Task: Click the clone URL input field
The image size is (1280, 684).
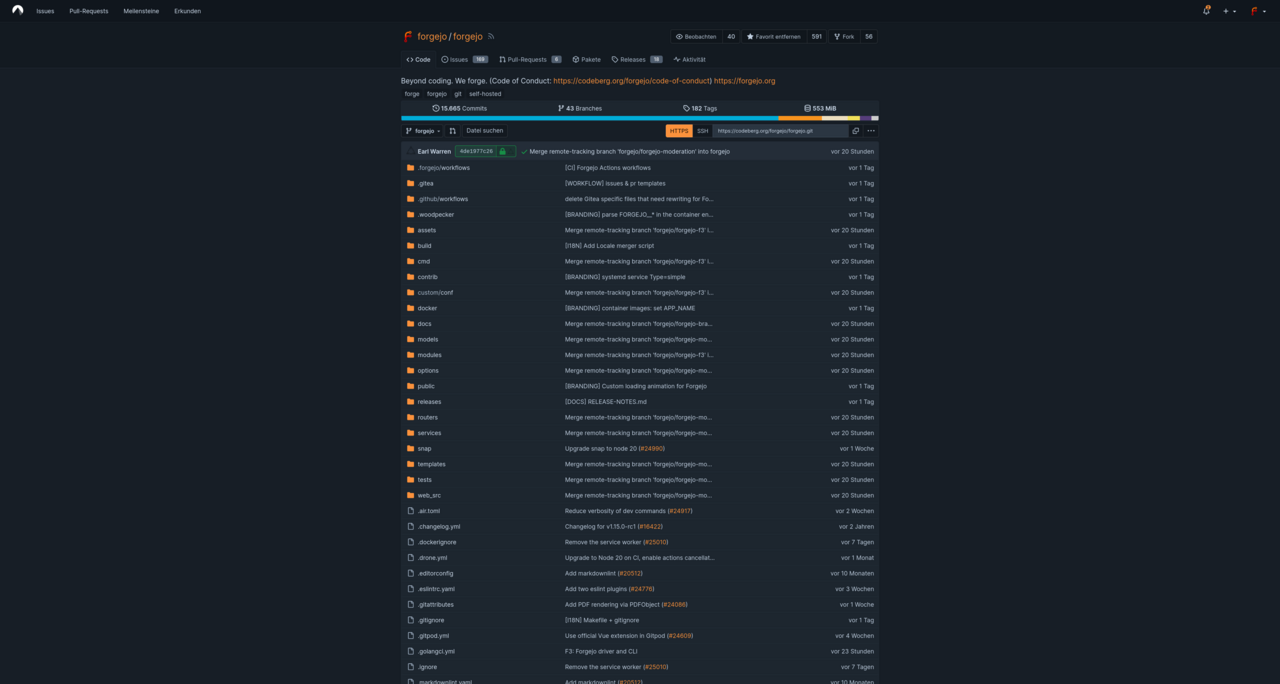Action: (780, 130)
